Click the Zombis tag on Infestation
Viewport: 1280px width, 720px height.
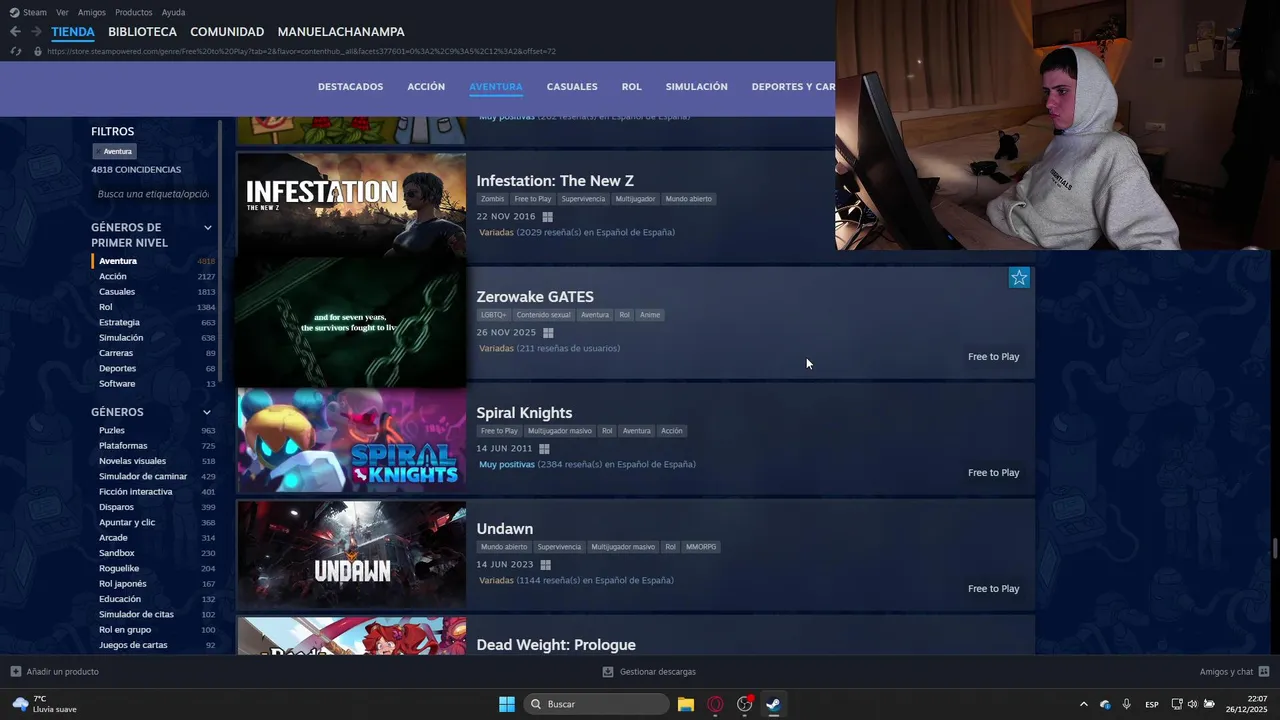point(492,199)
